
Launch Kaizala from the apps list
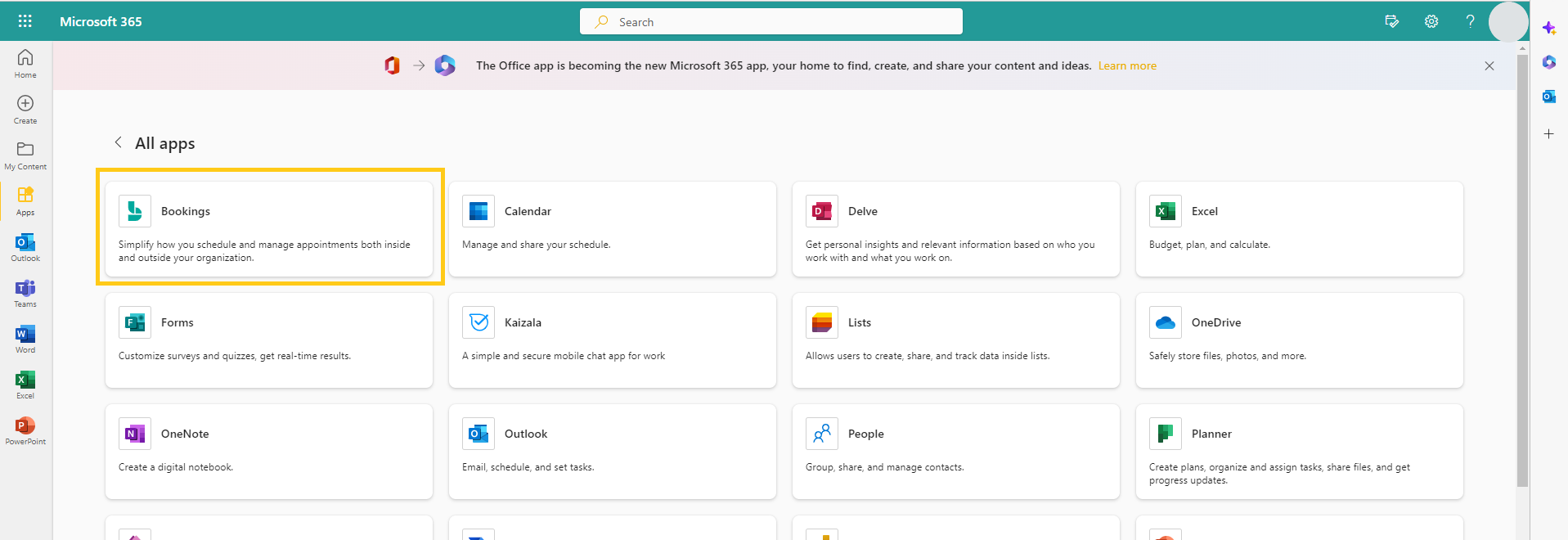612,340
